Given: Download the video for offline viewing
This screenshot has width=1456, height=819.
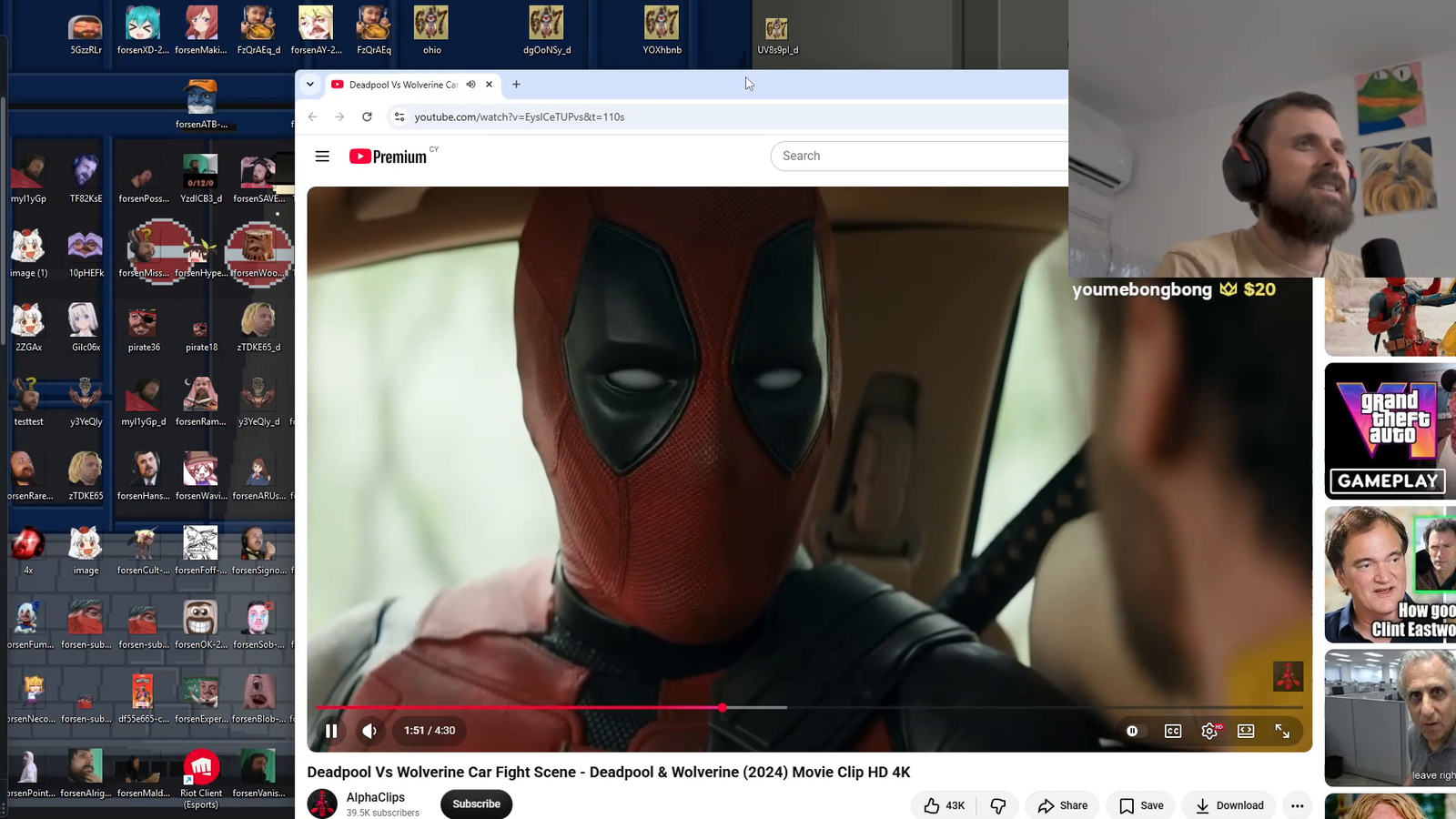Looking at the screenshot, I should [1229, 805].
